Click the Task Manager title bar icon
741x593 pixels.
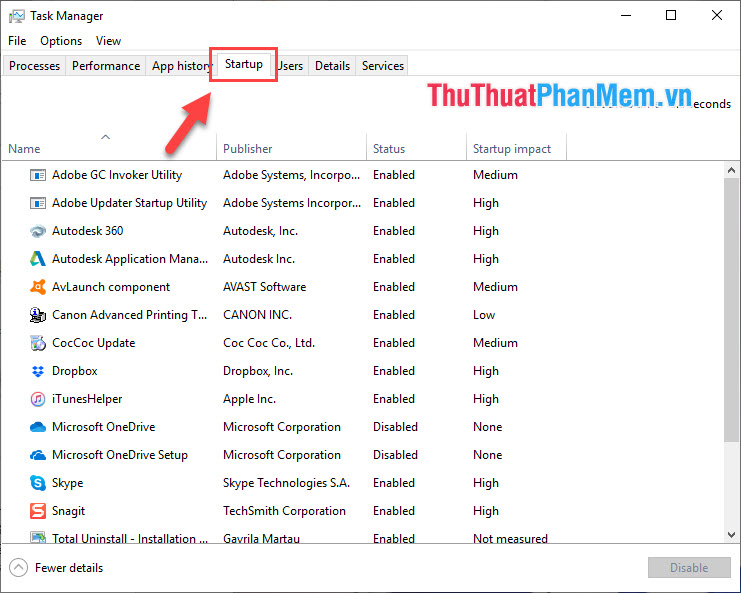coord(17,17)
